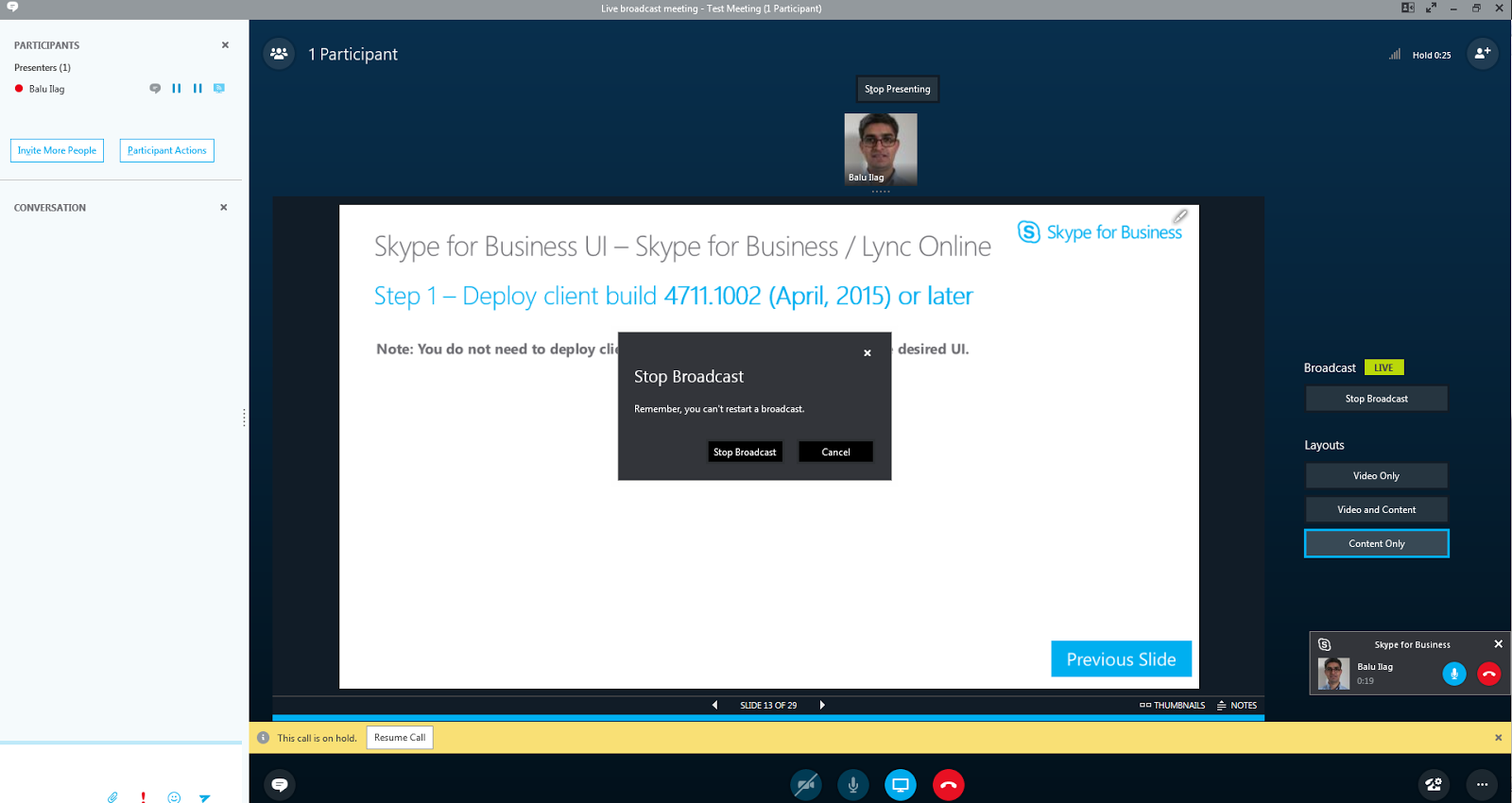Screen dimensions: 1512x803
Task: Click the invite more people icon at top right
Action: tap(1482, 54)
